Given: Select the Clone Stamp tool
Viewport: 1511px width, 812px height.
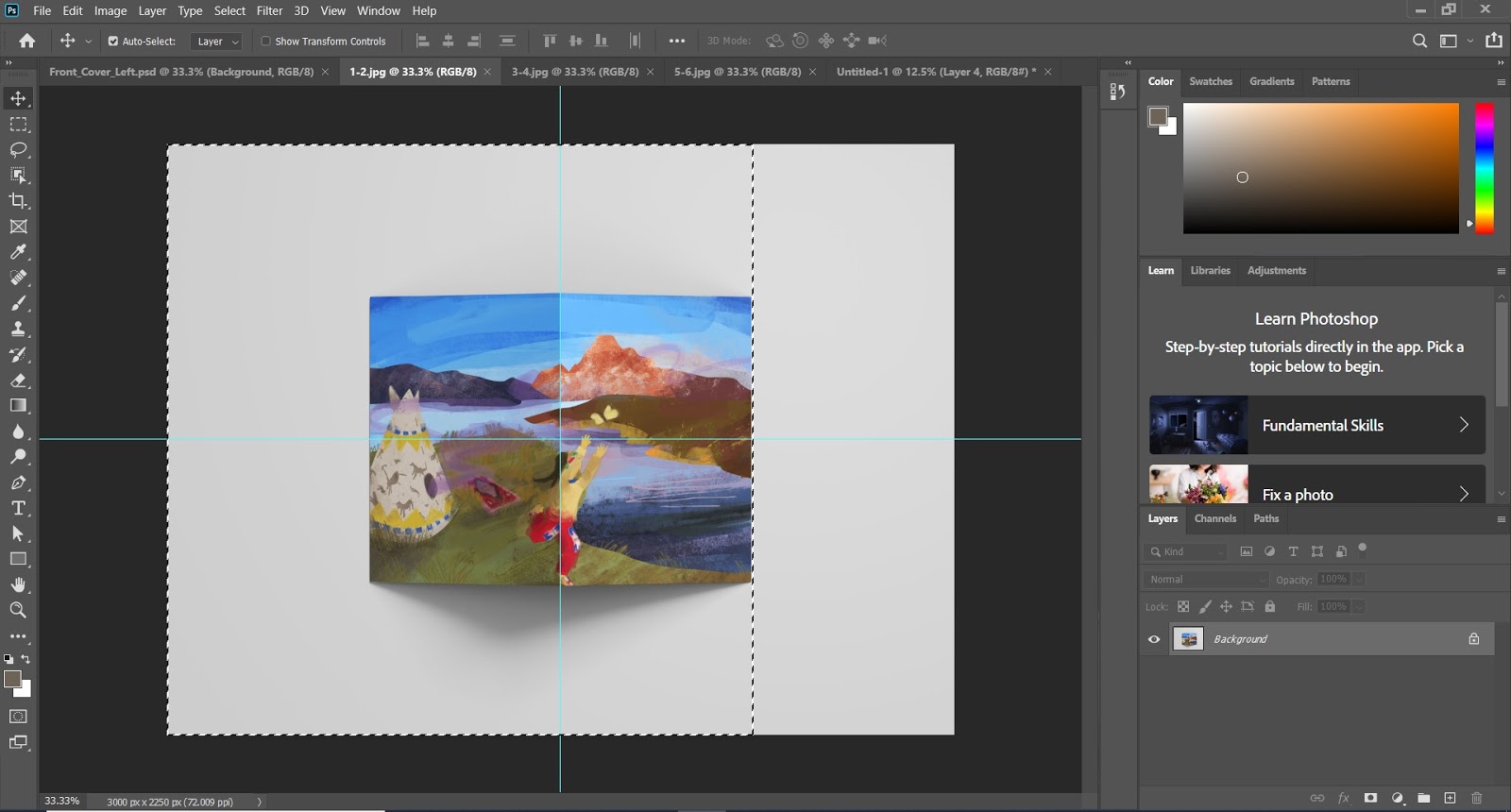Looking at the screenshot, I should point(18,329).
